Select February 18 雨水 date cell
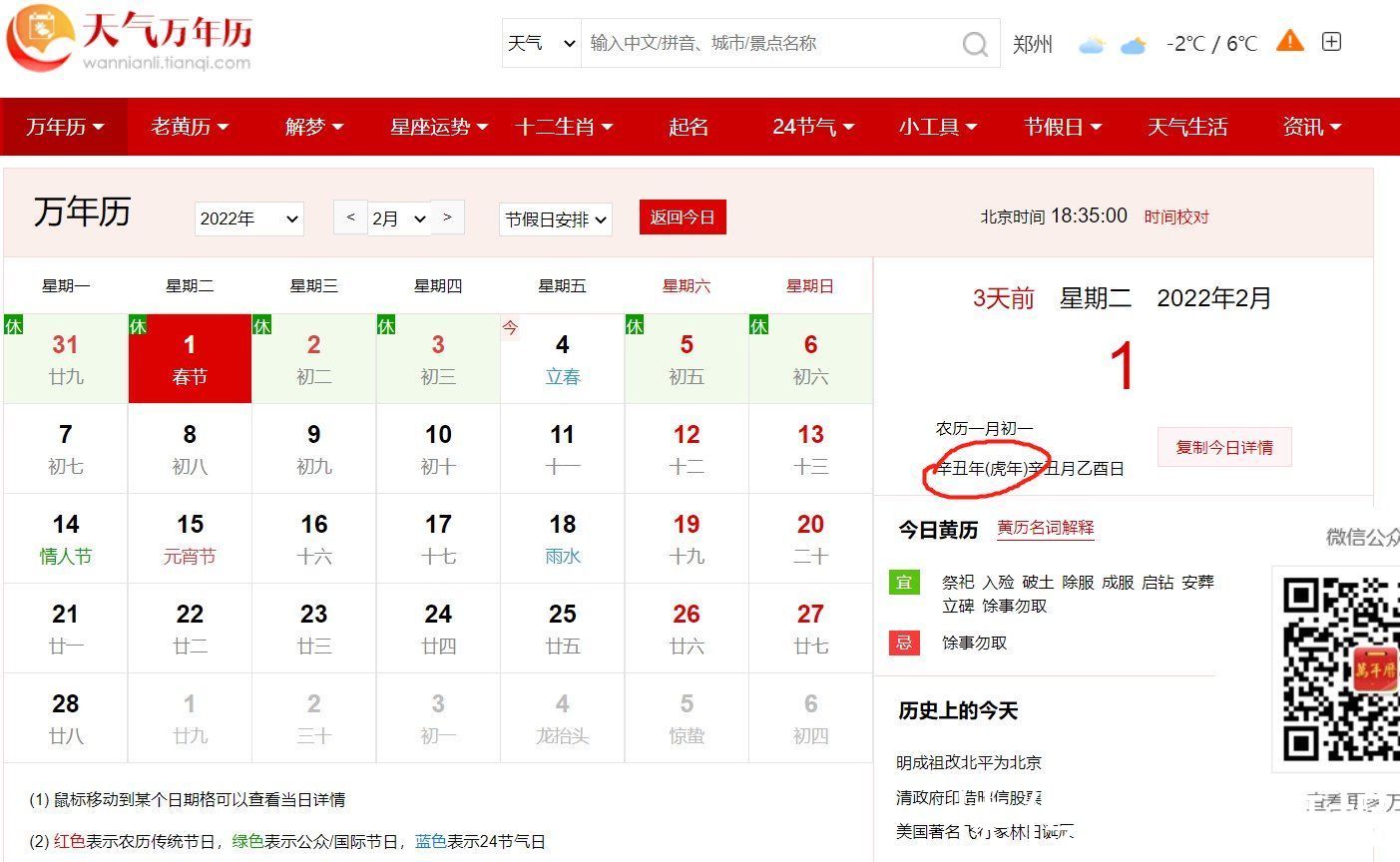The image size is (1400, 862). (x=563, y=539)
